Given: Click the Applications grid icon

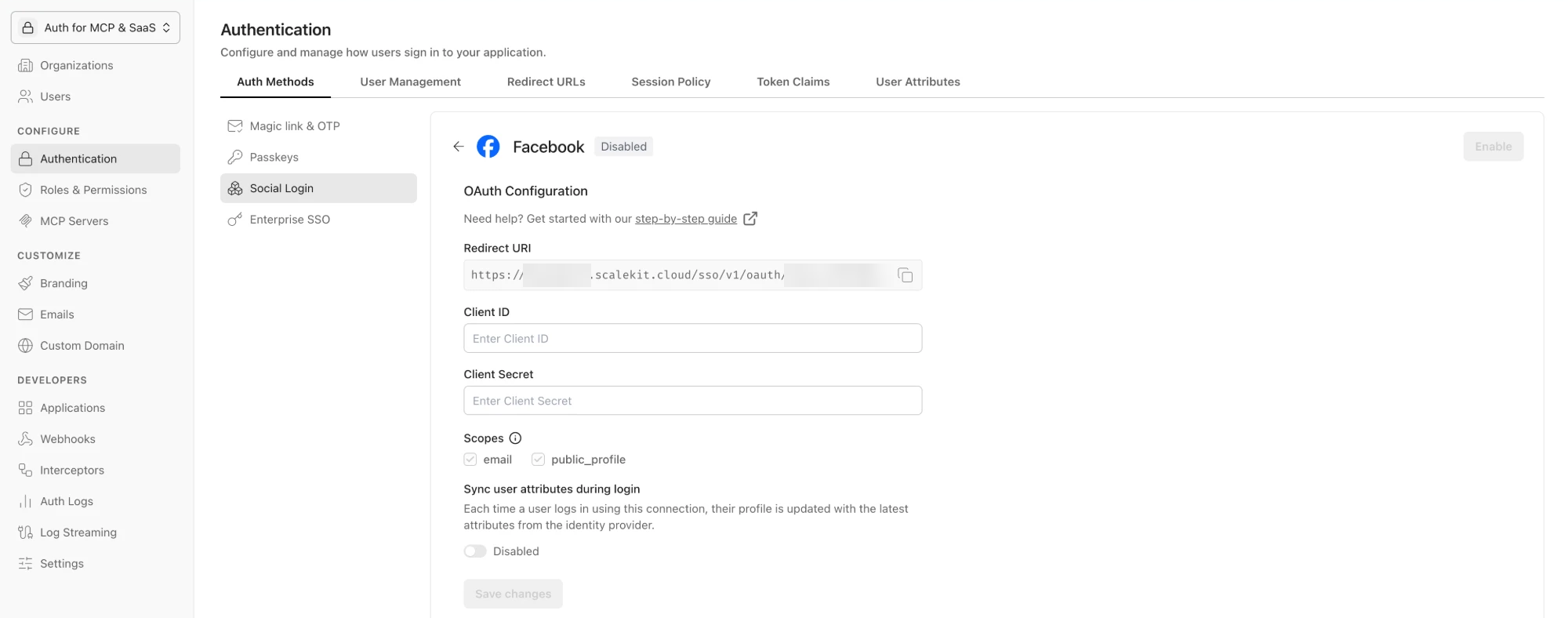Looking at the screenshot, I should tap(26, 408).
